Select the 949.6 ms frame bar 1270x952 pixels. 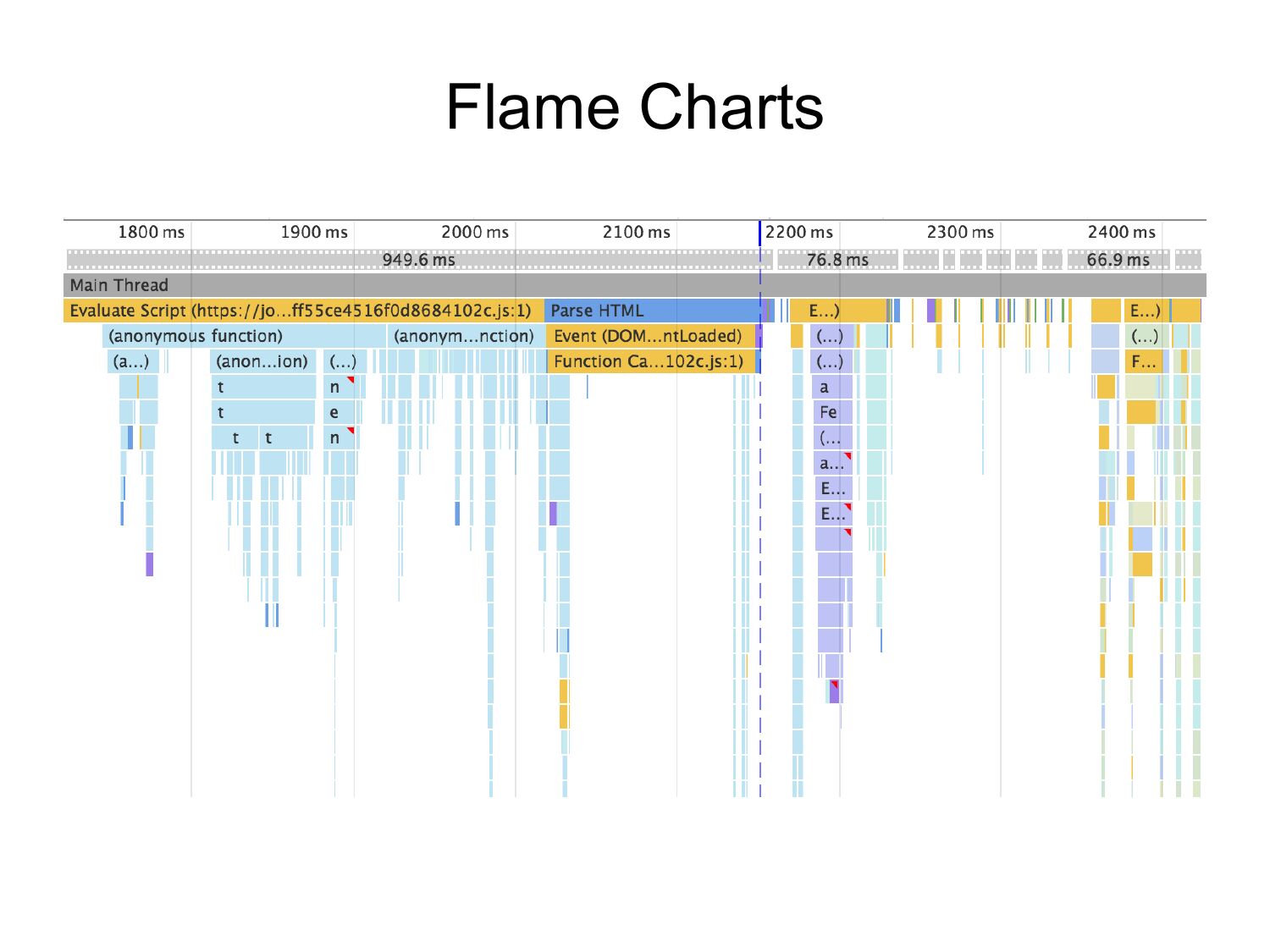418,260
